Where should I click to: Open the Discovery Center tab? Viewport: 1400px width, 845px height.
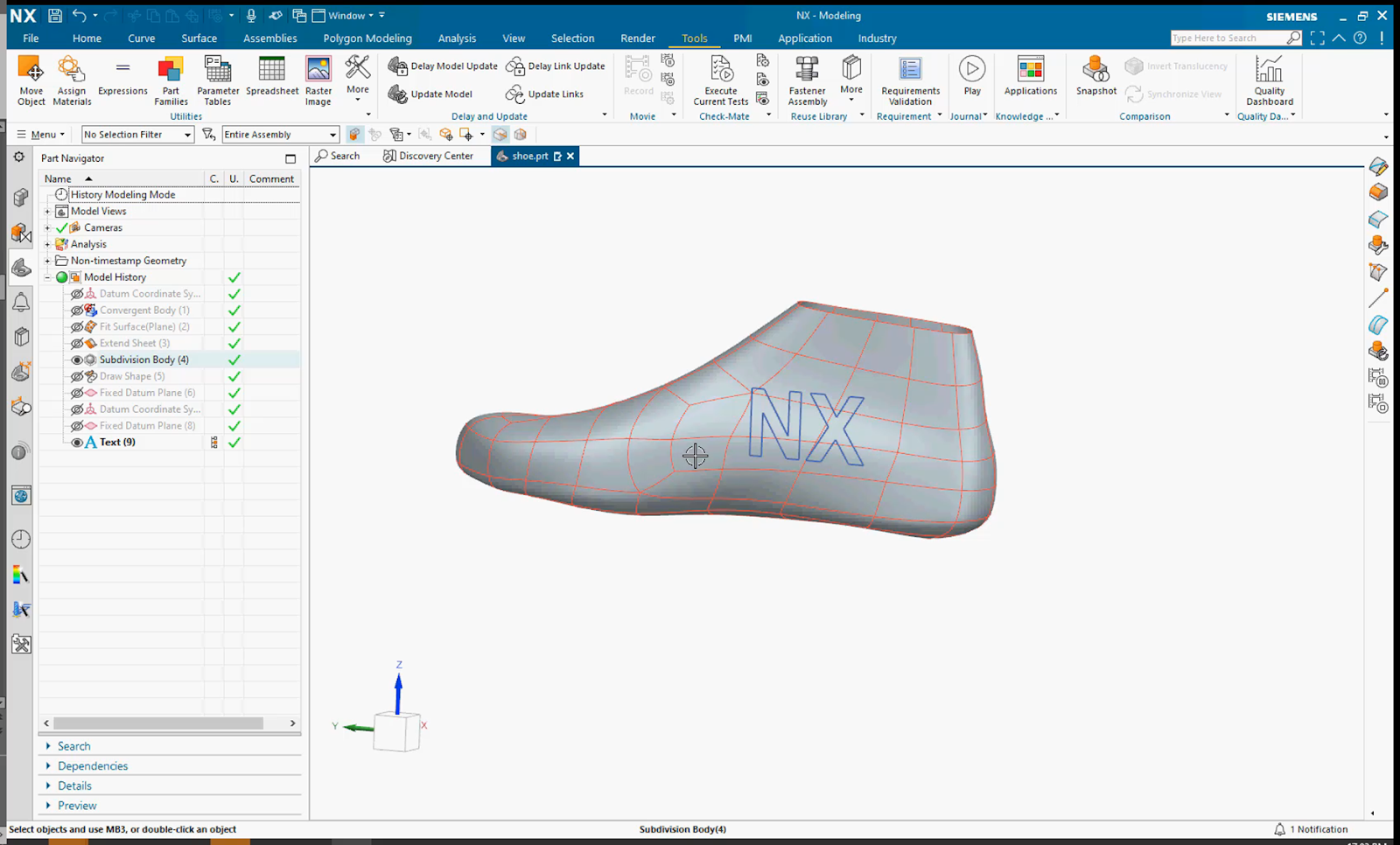(x=428, y=156)
